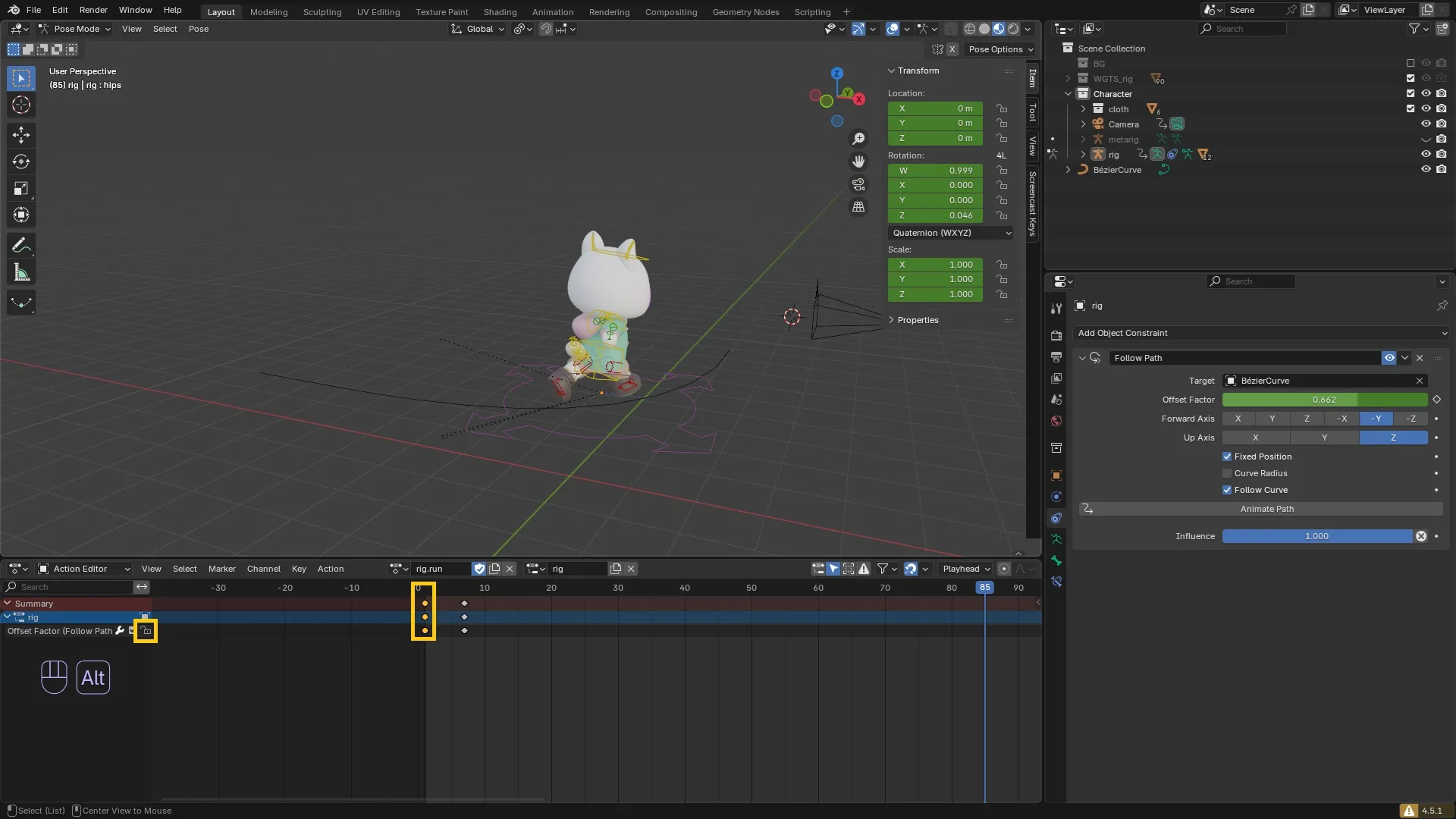Click the Influence slider
The image size is (1456, 819).
(x=1316, y=536)
